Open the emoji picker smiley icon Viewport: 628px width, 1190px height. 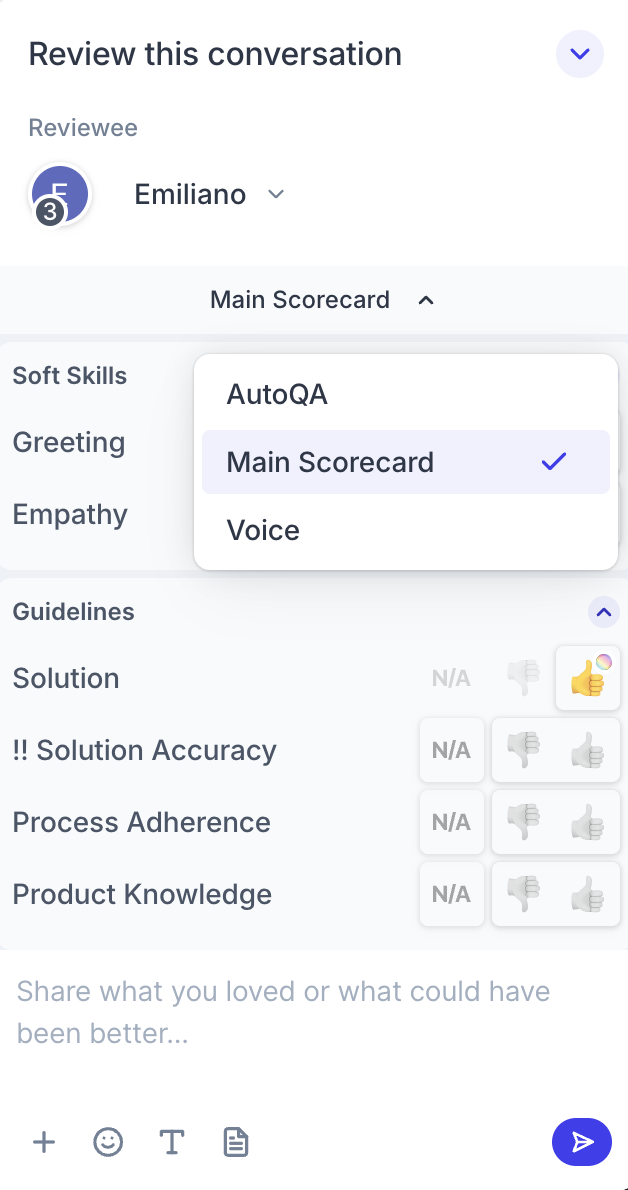[x=108, y=1141]
